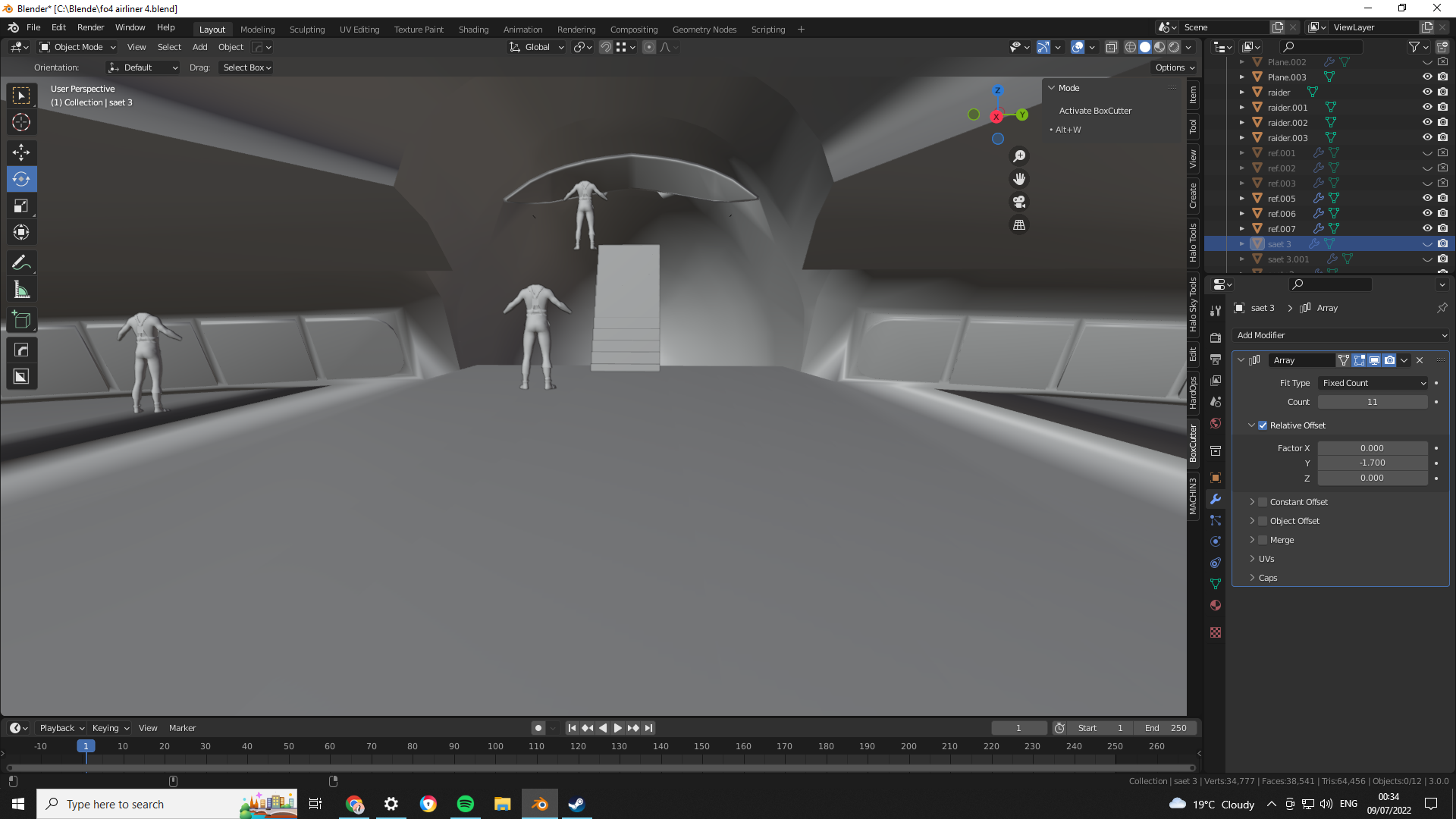Image resolution: width=1456 pixels, height=819 pixels.
Task: Jump to the timeline end frame
Action: (x=648, y=728)
